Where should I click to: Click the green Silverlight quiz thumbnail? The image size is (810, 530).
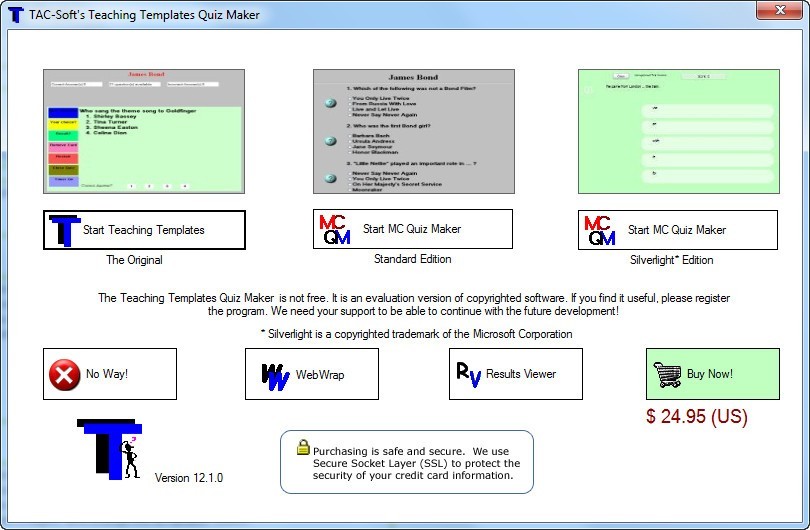click(679, 132)
